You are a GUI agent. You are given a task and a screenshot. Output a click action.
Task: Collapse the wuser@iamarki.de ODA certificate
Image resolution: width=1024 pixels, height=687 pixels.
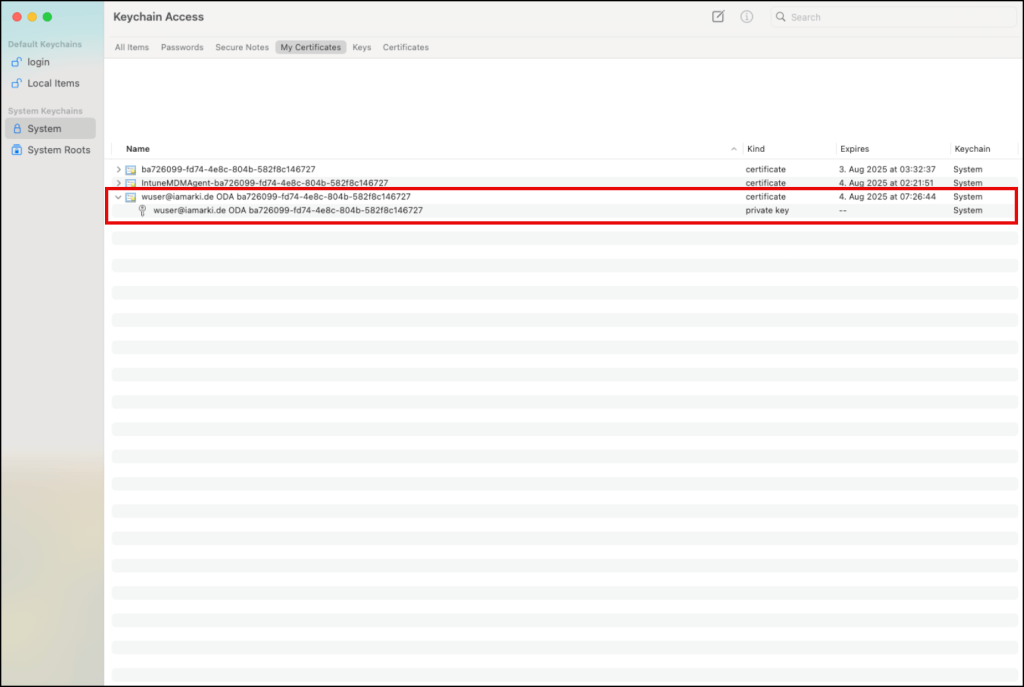pyautogui.click(x=119, y=197)
